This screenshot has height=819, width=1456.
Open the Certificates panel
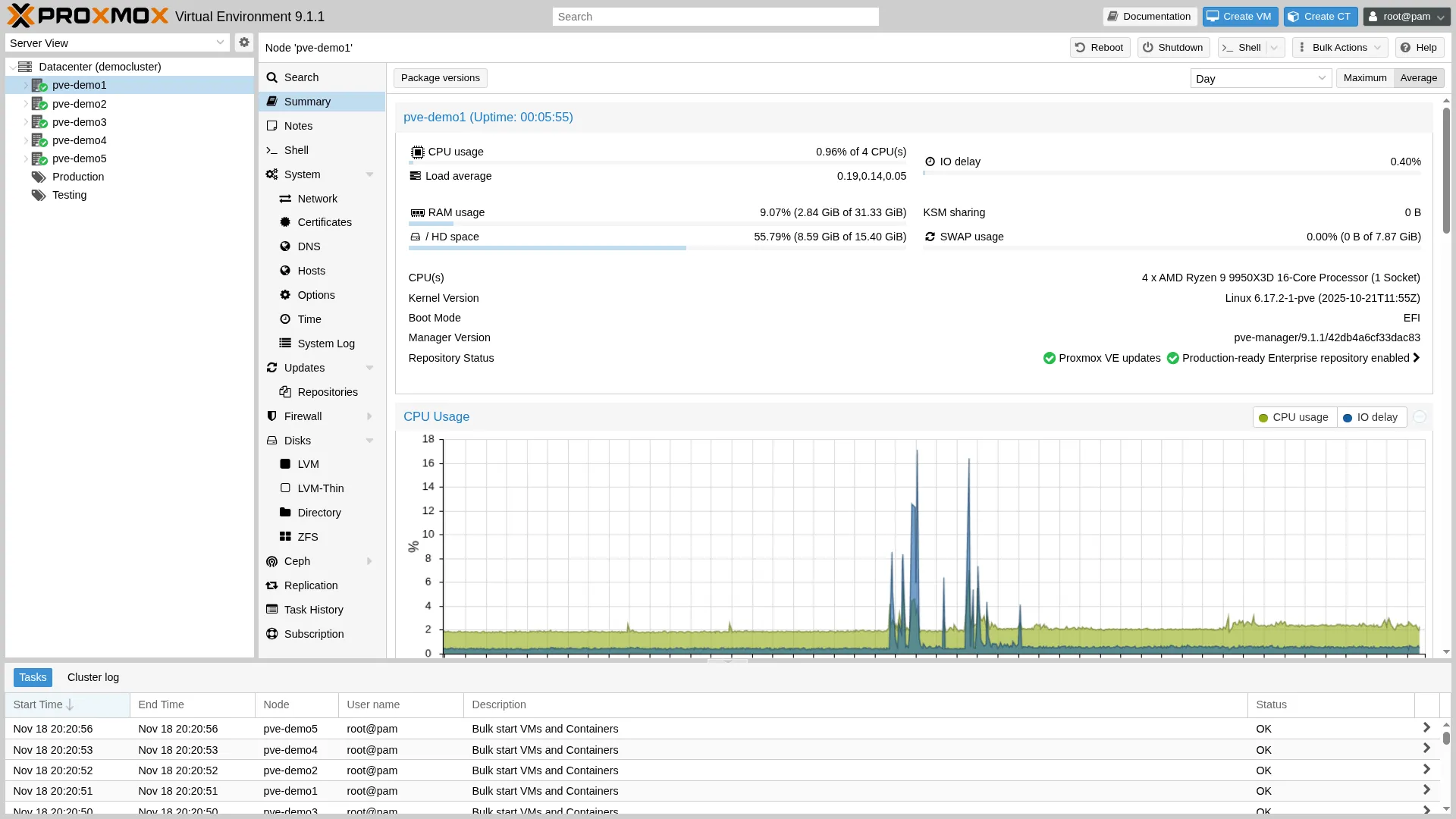click(x=324, y=221)
